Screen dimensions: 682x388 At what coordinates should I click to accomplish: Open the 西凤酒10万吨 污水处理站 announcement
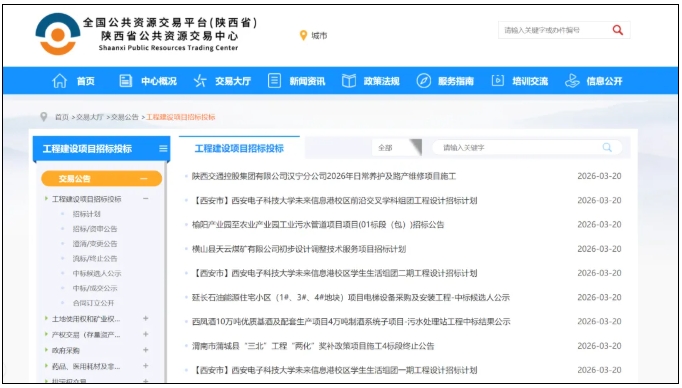[x=351, y=322]
